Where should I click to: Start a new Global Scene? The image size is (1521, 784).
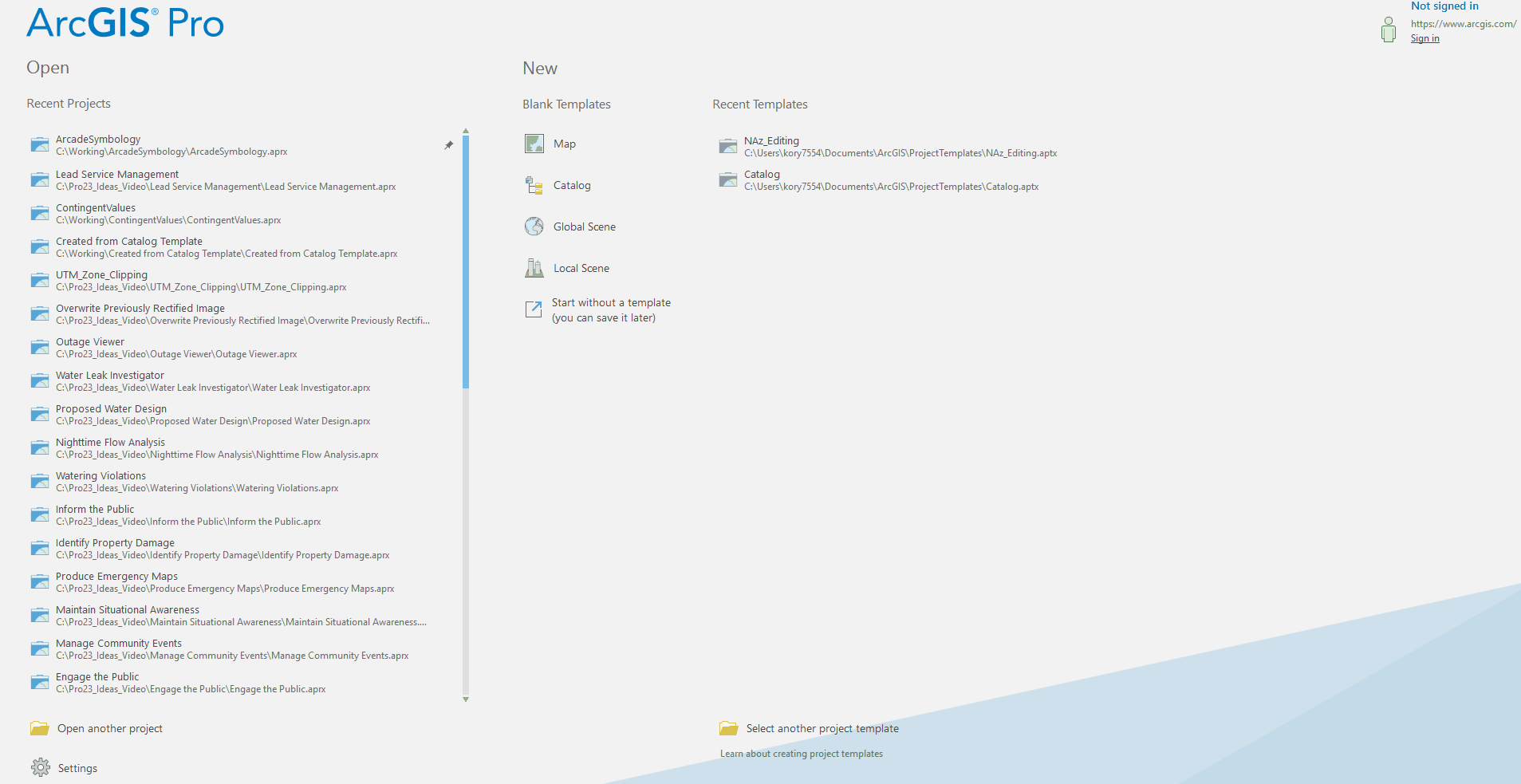584,227
